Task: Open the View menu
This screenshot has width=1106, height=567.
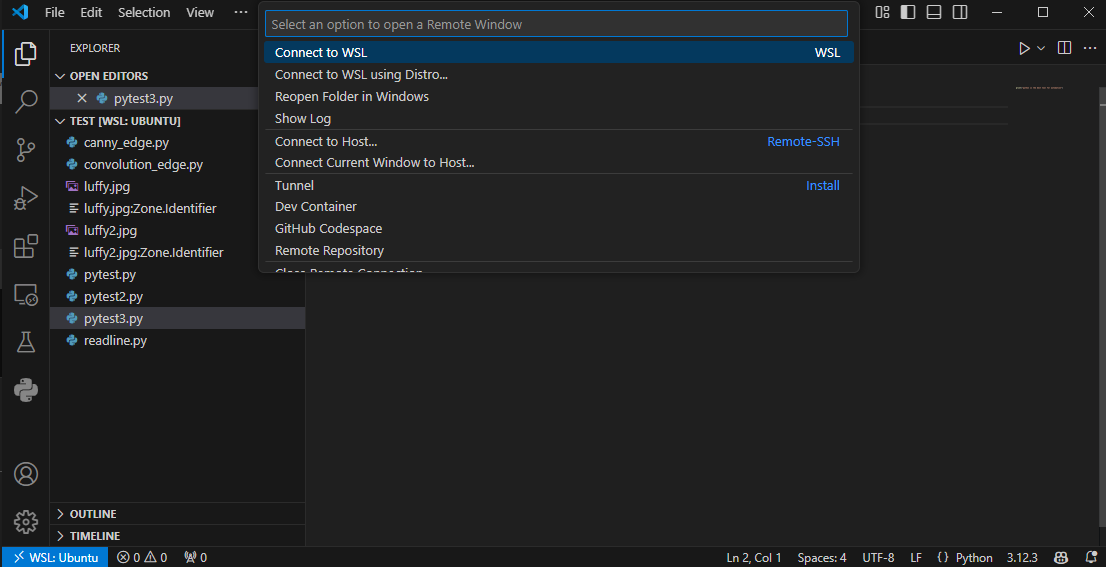Action: tap(200, 12)
